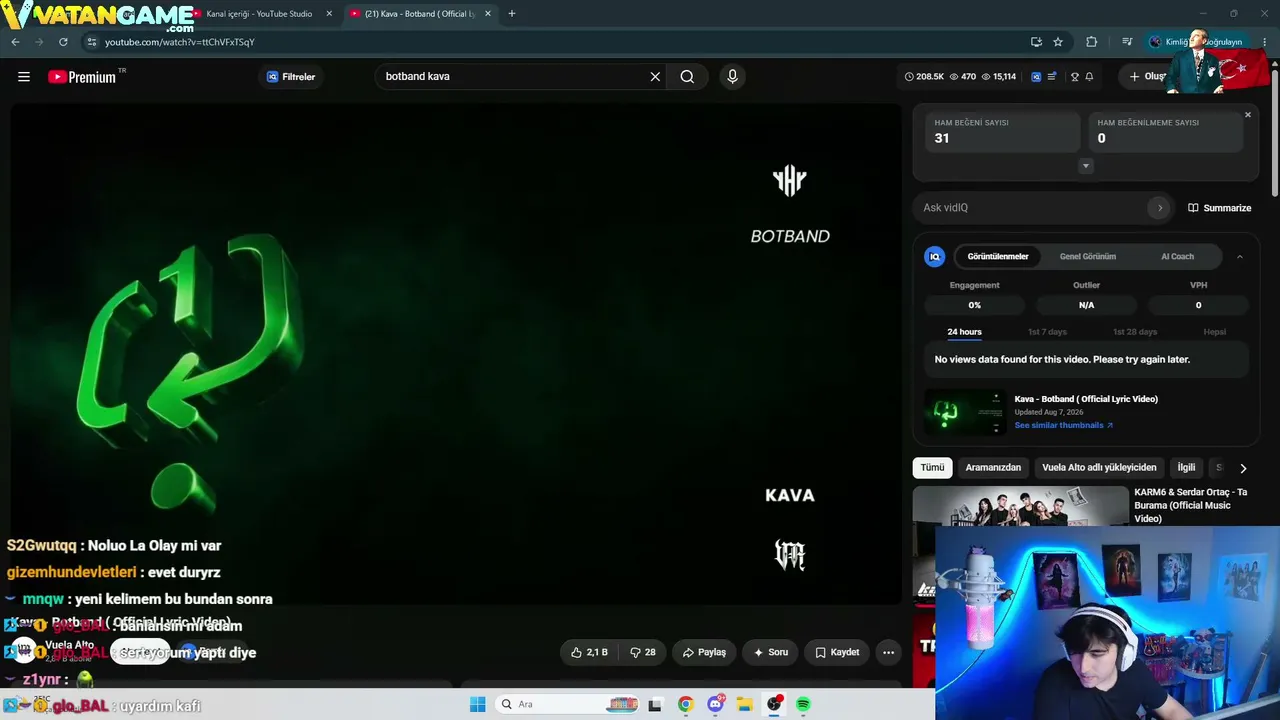The width and height of the screenshot is (1280, 720).
Task: Open Windows Start menu
Action: coord(478,705)
